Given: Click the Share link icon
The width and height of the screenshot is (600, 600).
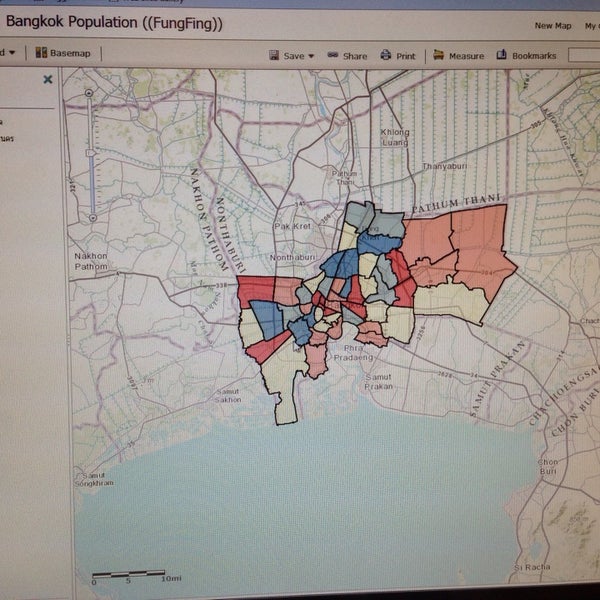Looking at the screenshot, I should (x=332, y=56).
